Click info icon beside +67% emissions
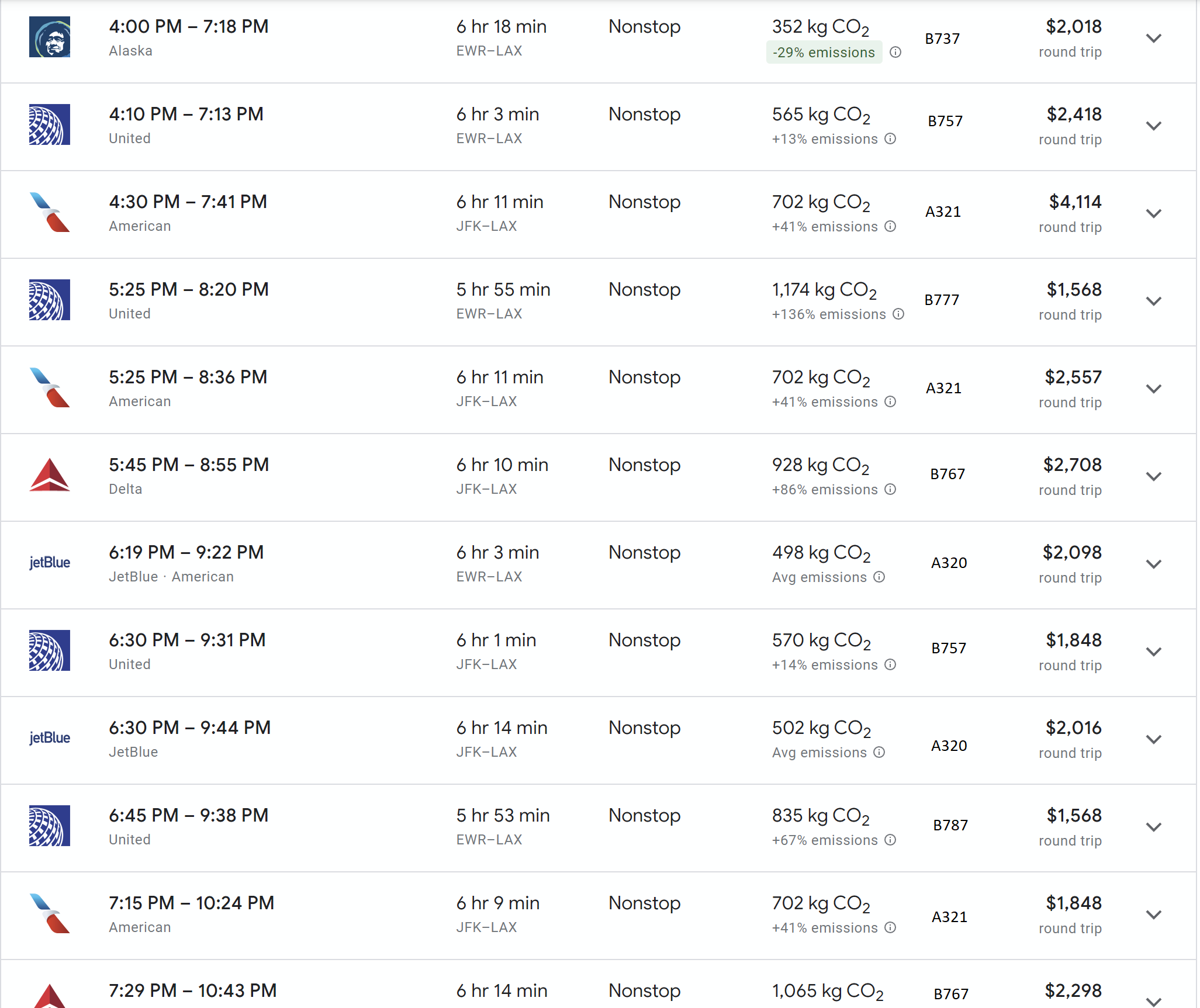Viewport: 1200px width, 1008px height. point(890,840)
